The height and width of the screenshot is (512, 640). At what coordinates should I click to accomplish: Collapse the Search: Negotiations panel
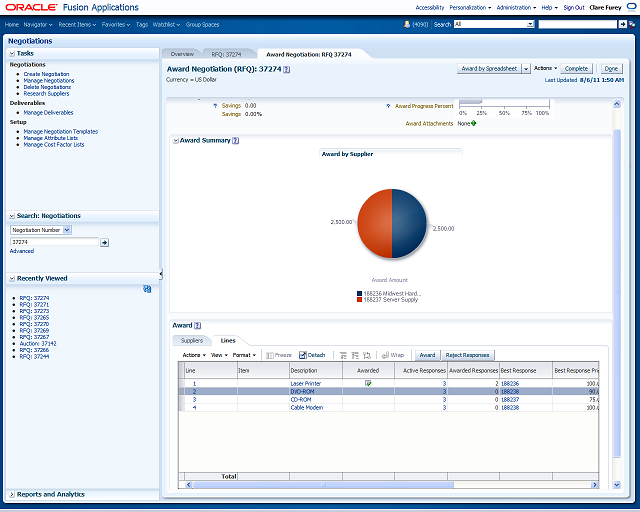click(12, 216)
